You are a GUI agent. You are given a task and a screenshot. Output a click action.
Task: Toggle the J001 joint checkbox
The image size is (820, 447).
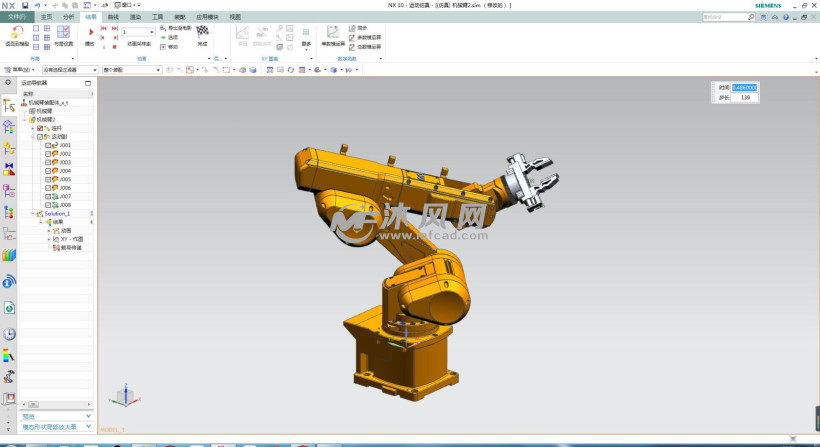click(x=48, y=145)
